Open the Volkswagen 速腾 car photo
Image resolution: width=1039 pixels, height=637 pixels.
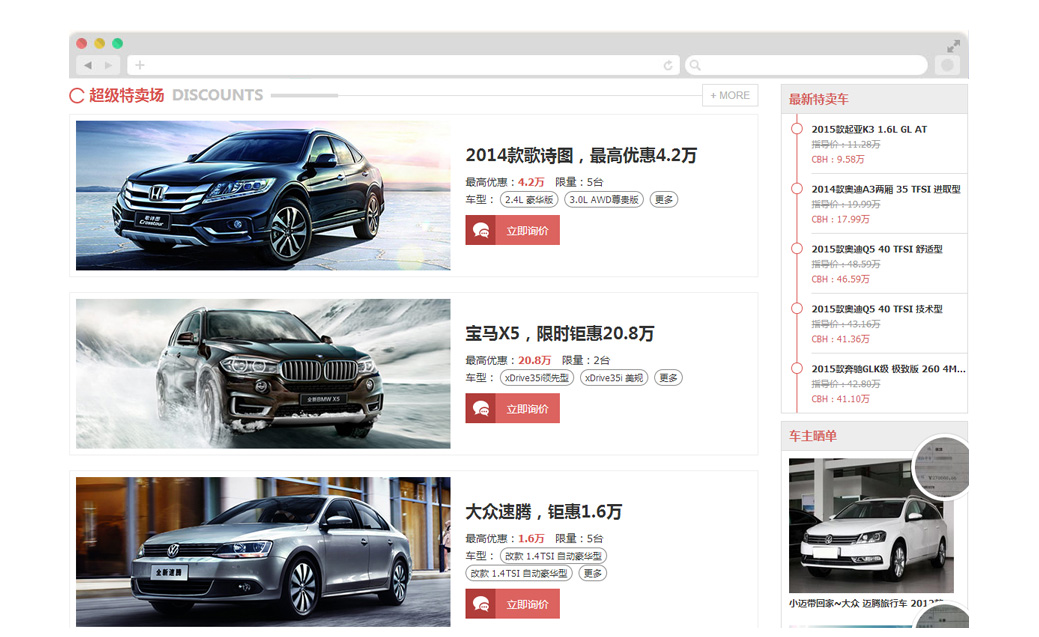tap(263, 552)
